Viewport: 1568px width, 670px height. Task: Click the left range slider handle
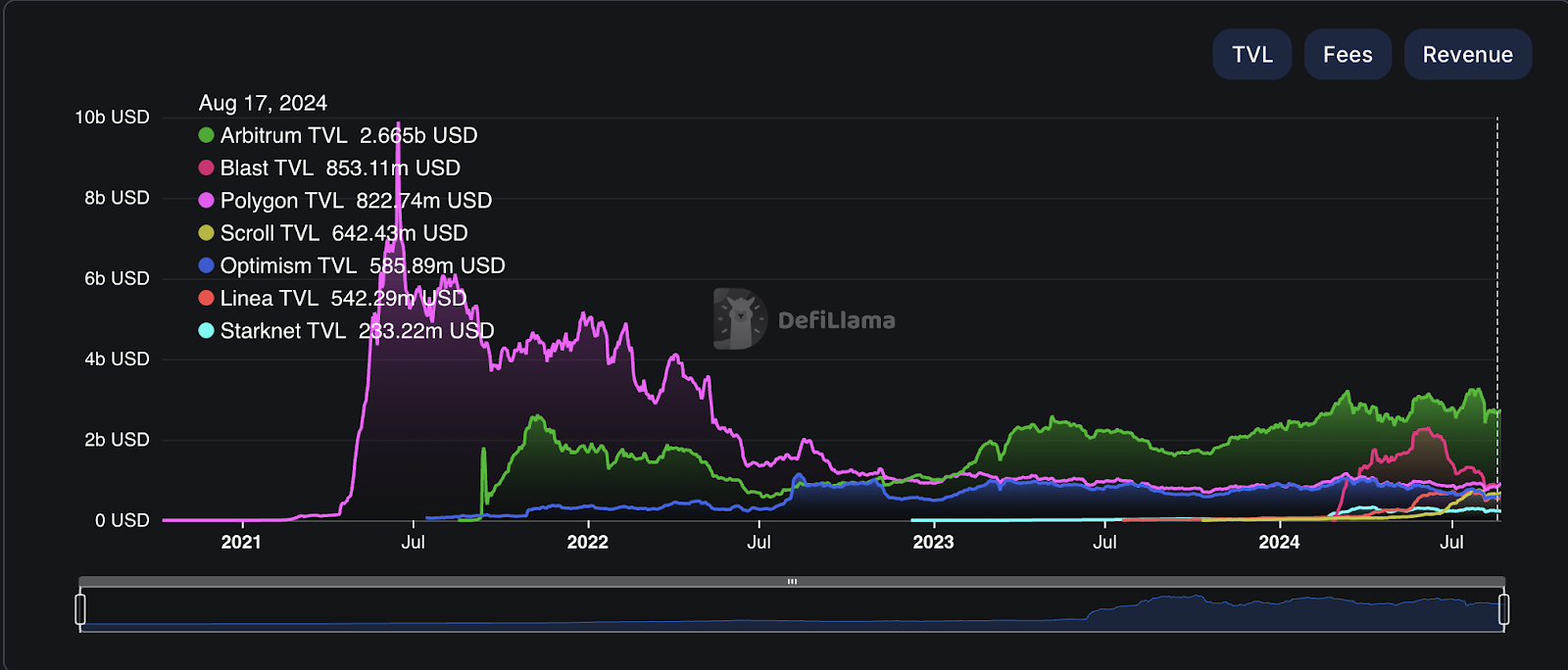click(x=80, y=609)
